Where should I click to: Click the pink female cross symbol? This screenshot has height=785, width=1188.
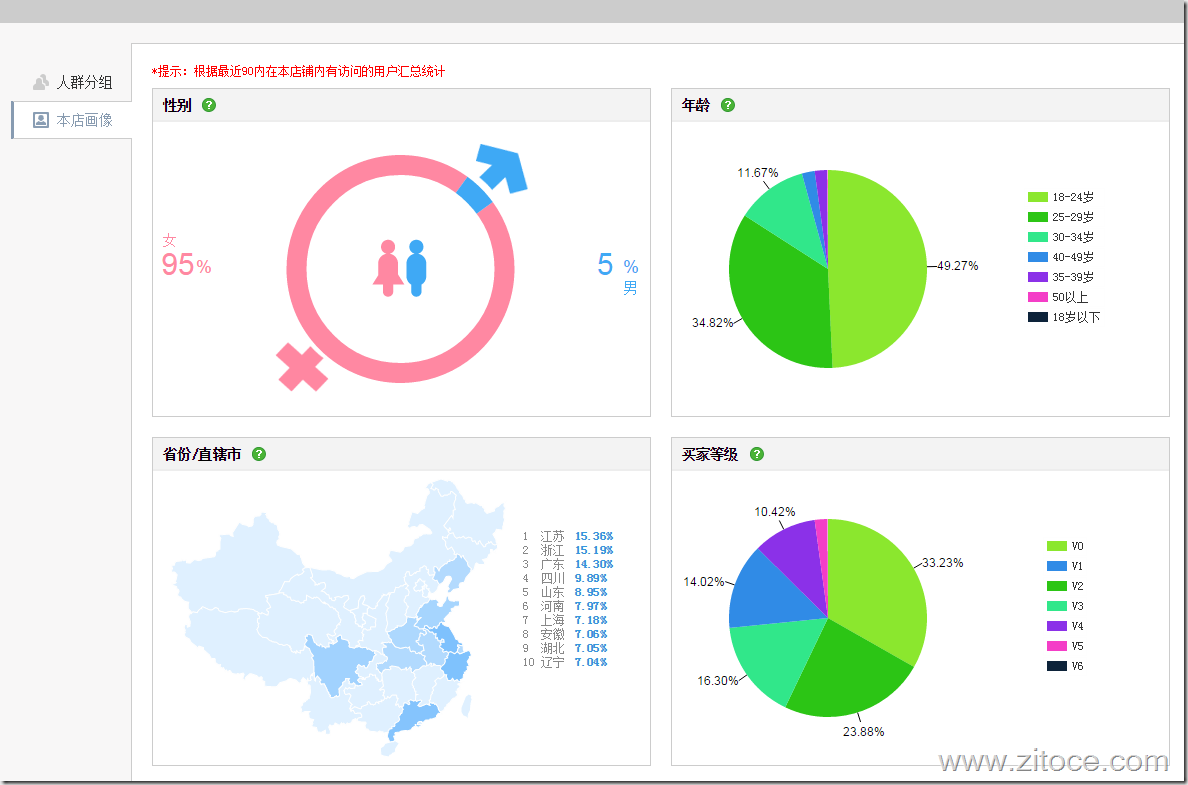(x=302, y=367)
